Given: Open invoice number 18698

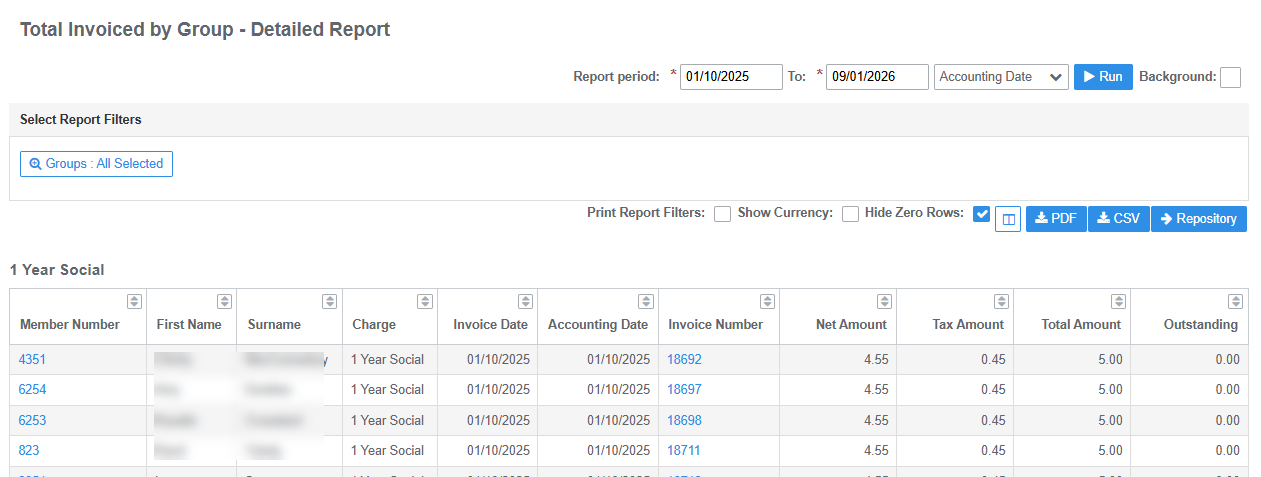Looking at the screenshot, I should pyautogui.click(x=684, y=420).
